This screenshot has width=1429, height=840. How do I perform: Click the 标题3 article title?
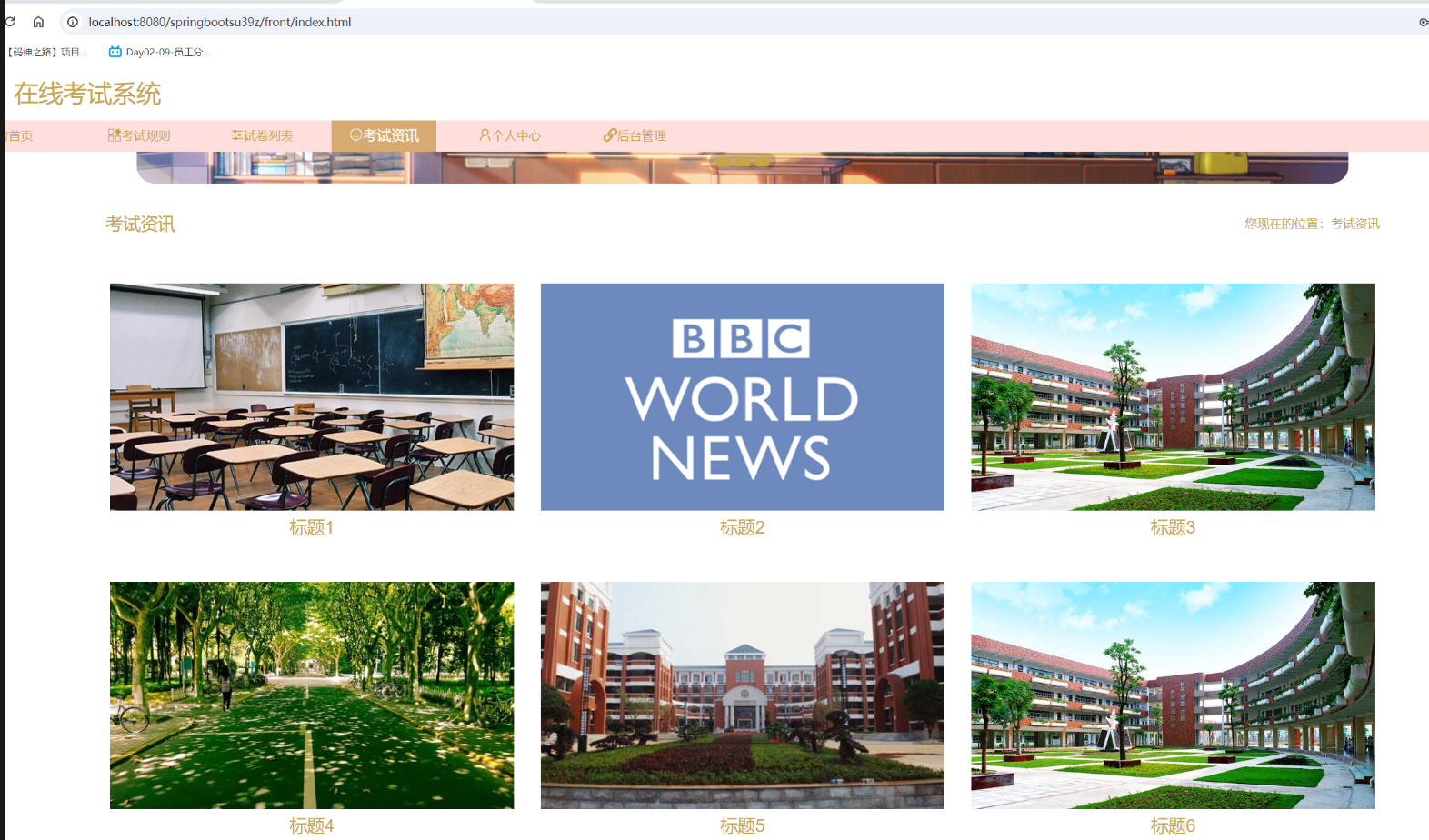1173,527
